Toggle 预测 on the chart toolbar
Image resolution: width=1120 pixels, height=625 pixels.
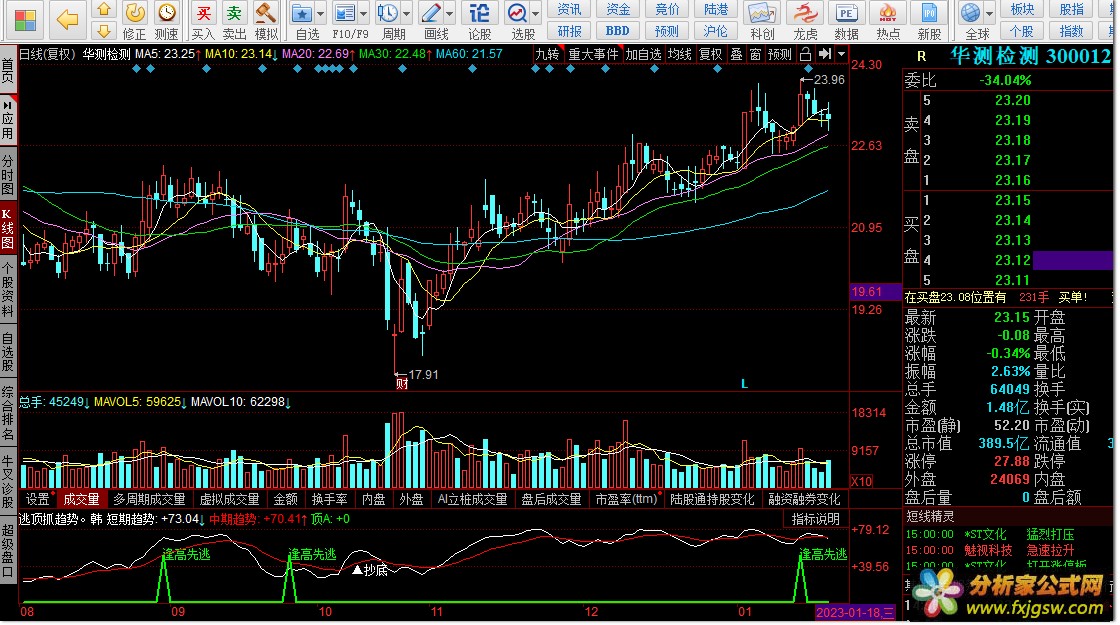click(779, 54)
